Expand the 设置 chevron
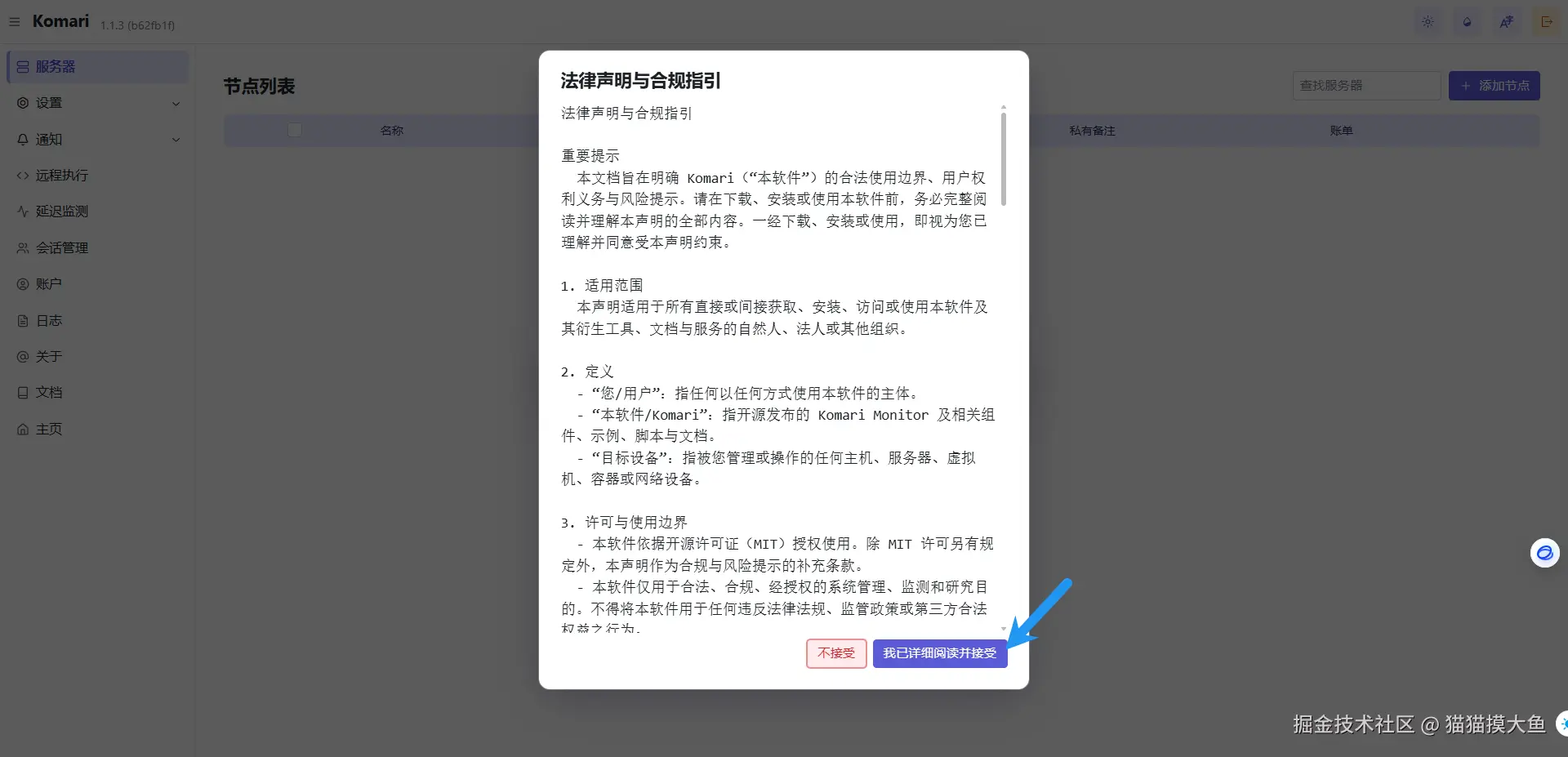The height and width of the screenshot is (757, 1568). [176, 104]
